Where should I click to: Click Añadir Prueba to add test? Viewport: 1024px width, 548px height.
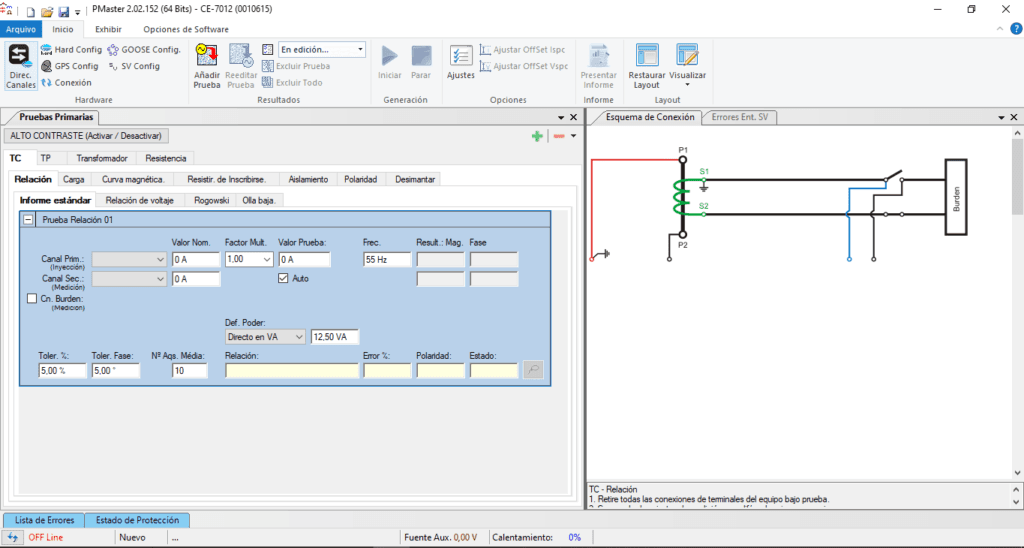click(x=207, y=66)
